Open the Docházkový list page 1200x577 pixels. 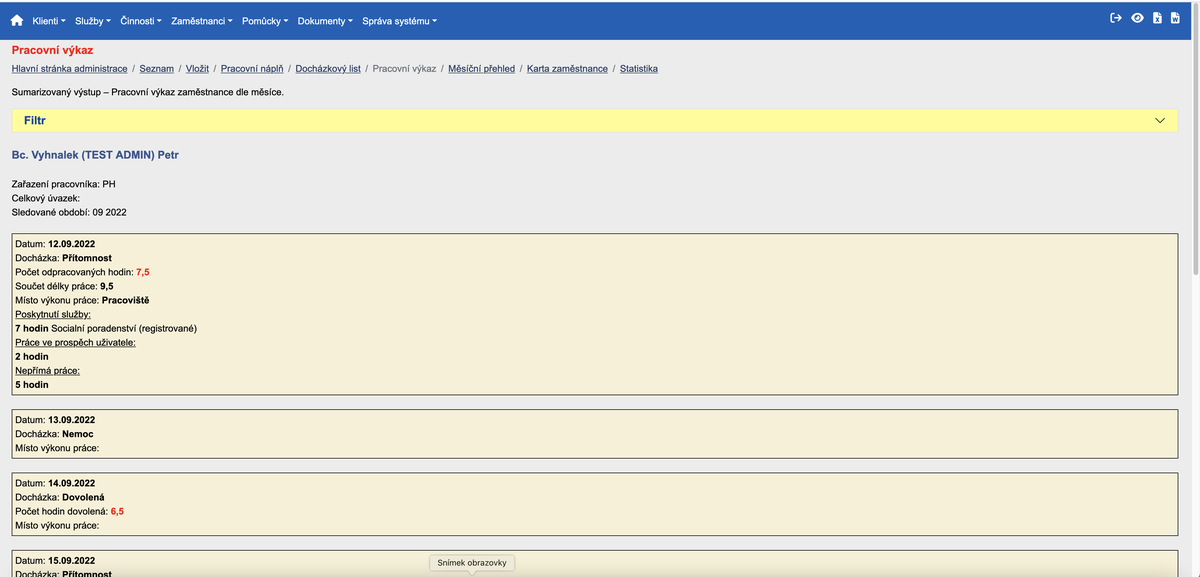click(328, 68)
